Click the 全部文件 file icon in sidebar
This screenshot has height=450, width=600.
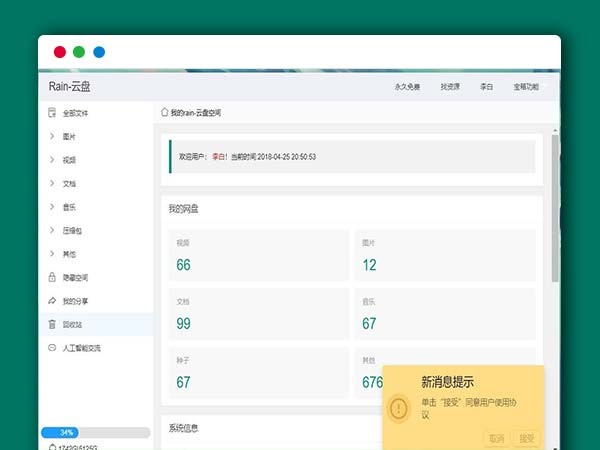coord(52,113)
